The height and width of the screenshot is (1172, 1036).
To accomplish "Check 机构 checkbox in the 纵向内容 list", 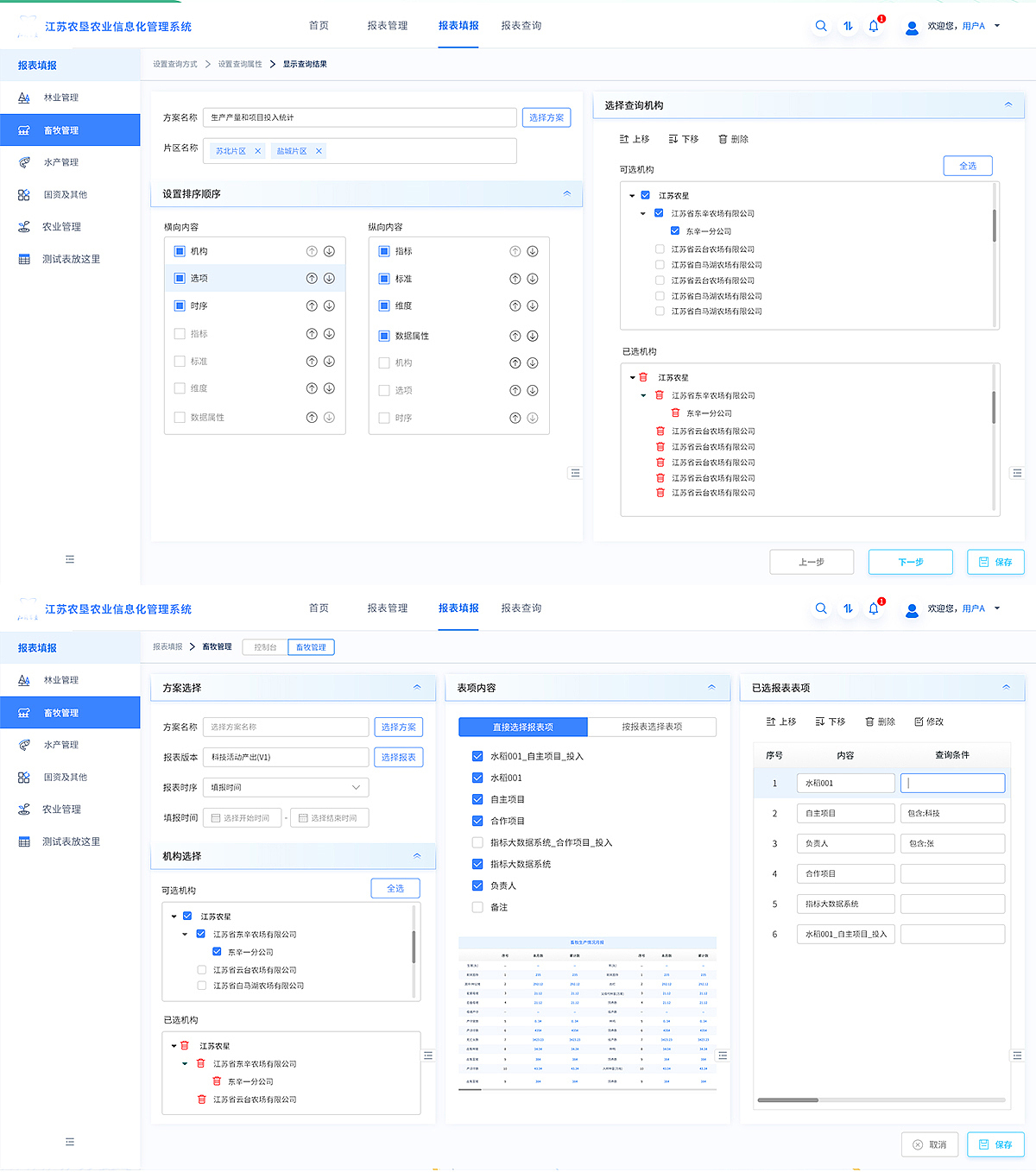I will click(384, 362).
